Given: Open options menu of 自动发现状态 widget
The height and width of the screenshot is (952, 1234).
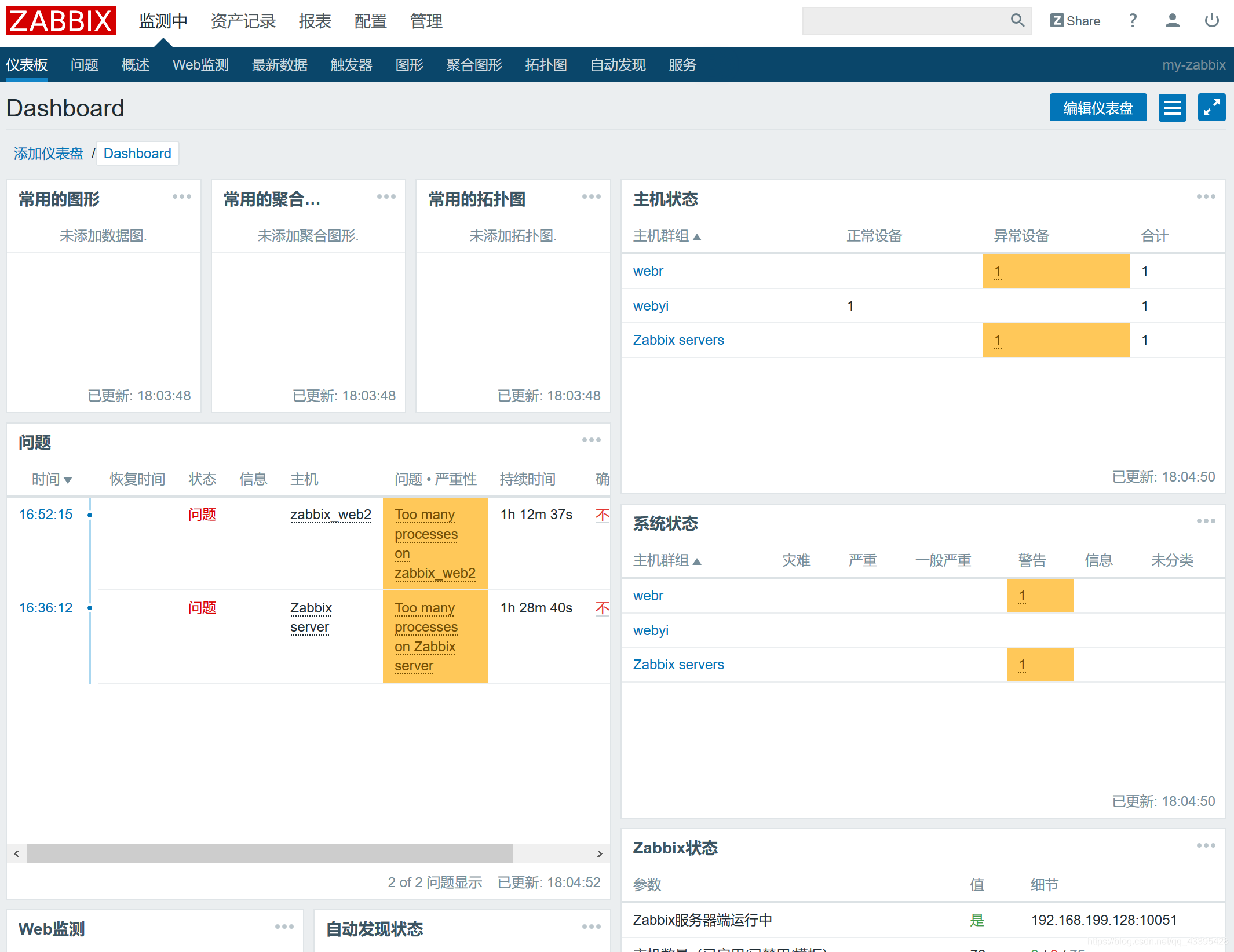Looking at the screenshot, I should [592, 927].
